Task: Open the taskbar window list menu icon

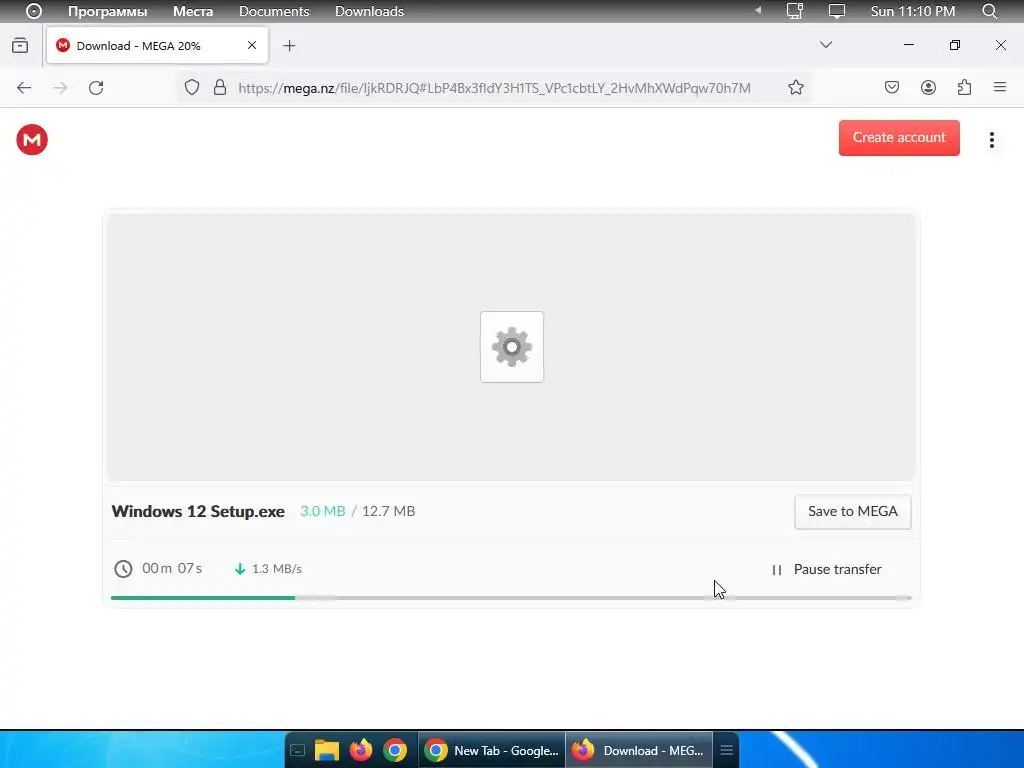Action: [x=726, y=750]
